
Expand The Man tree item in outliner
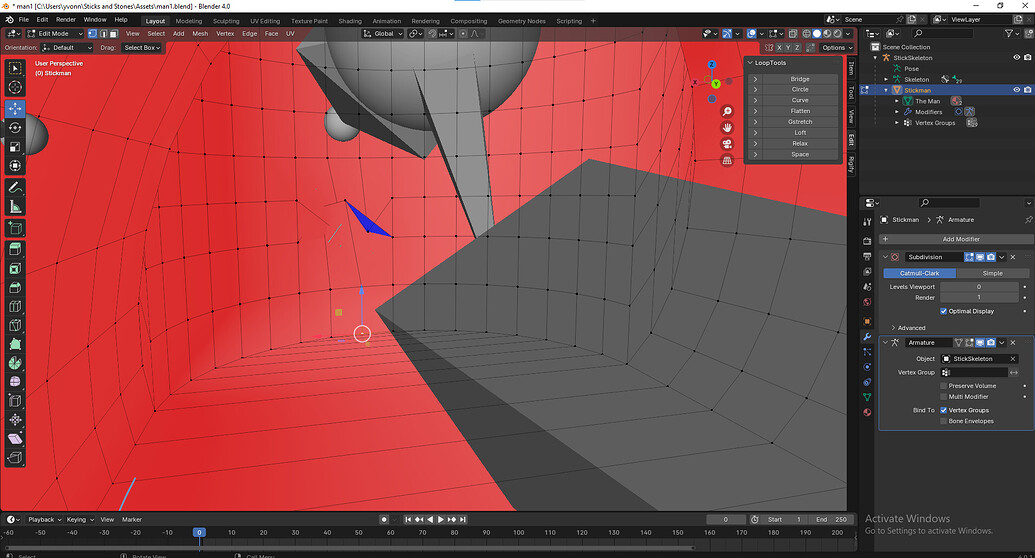point(896,101)
